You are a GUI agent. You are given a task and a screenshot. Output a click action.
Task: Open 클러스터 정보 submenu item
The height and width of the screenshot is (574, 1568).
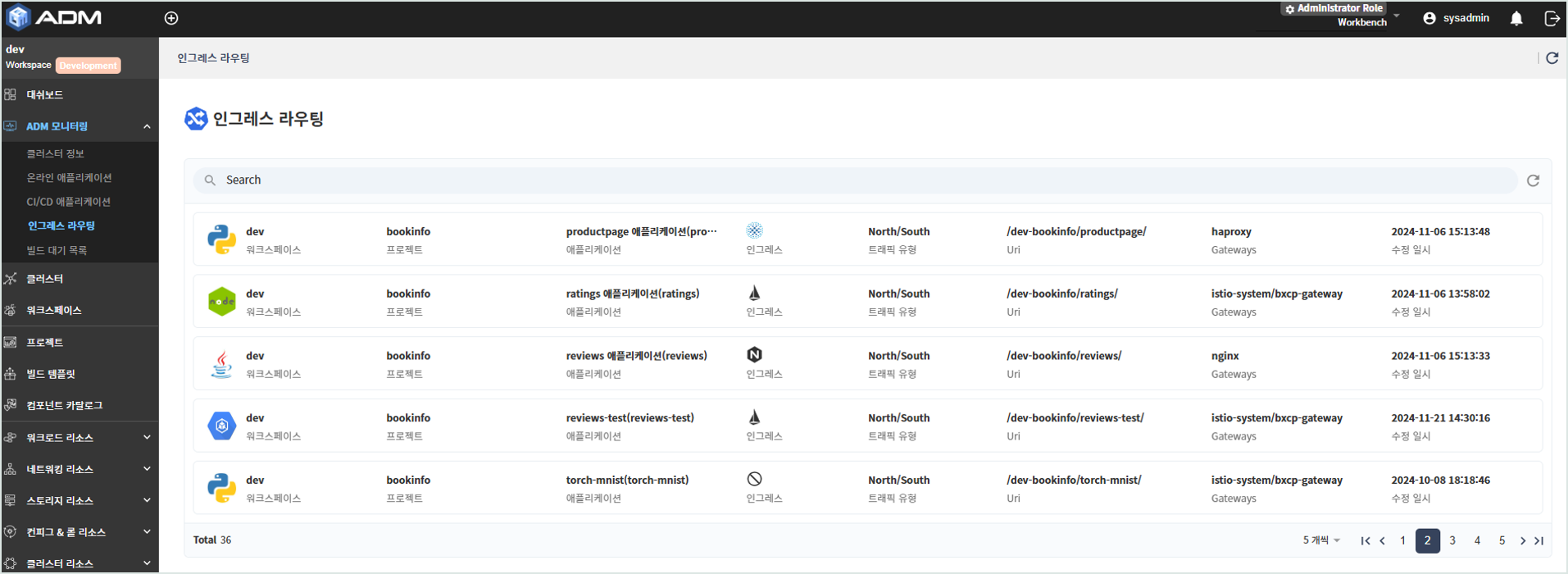[55, 154]
